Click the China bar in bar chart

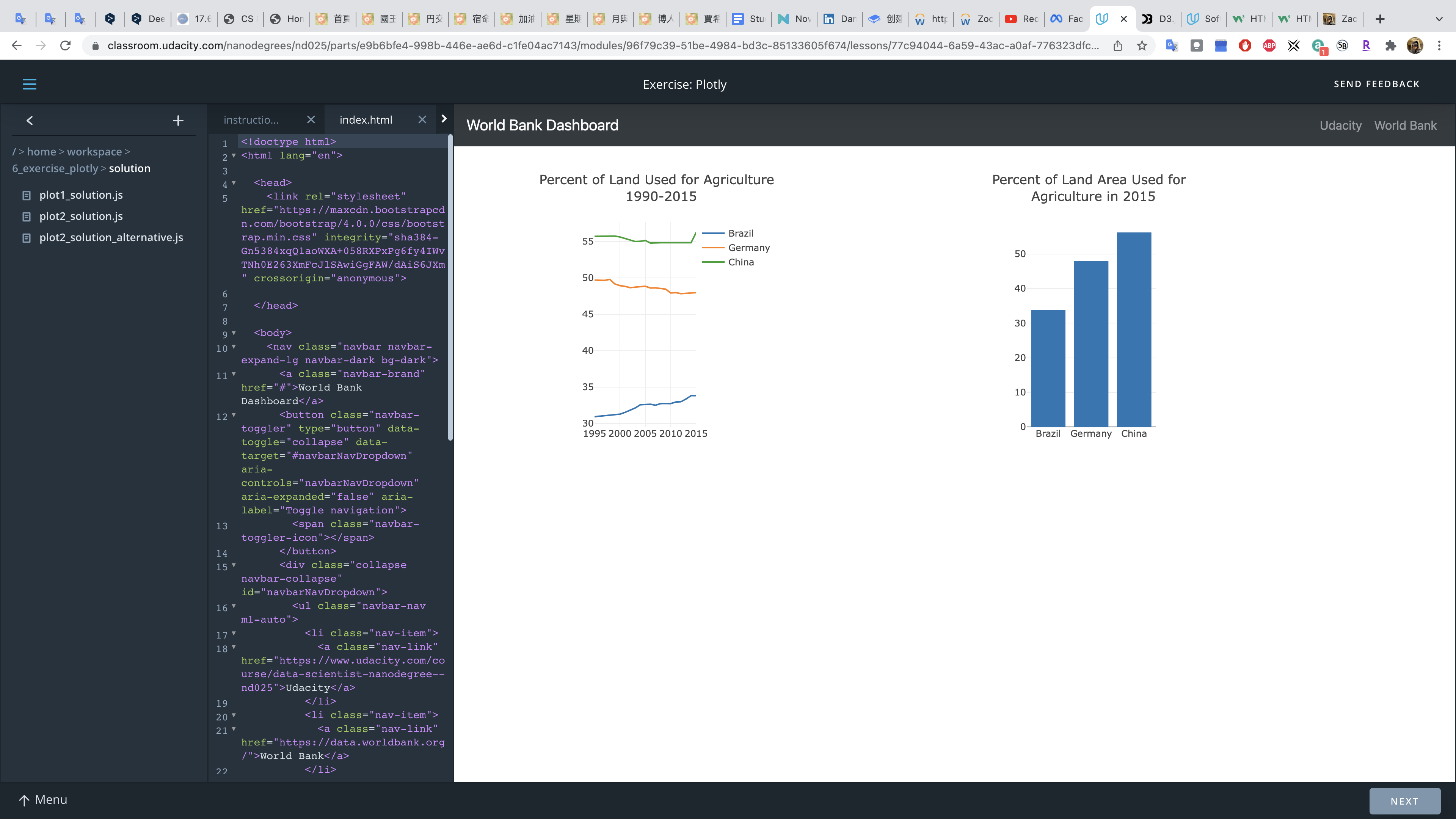coord(1134,329)
